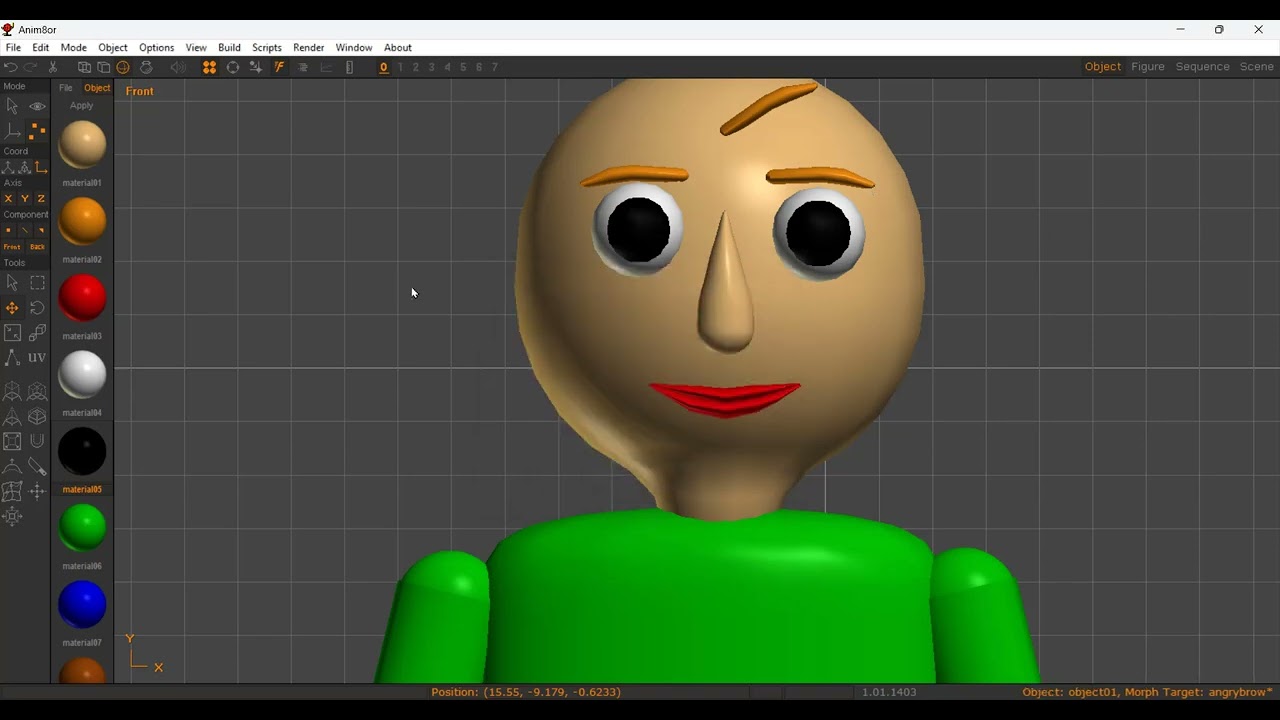This screenshot has height=720, width=1280.
Task: Toggle the orange four-dots toolbar icon
Action: (x=209, y=67)
